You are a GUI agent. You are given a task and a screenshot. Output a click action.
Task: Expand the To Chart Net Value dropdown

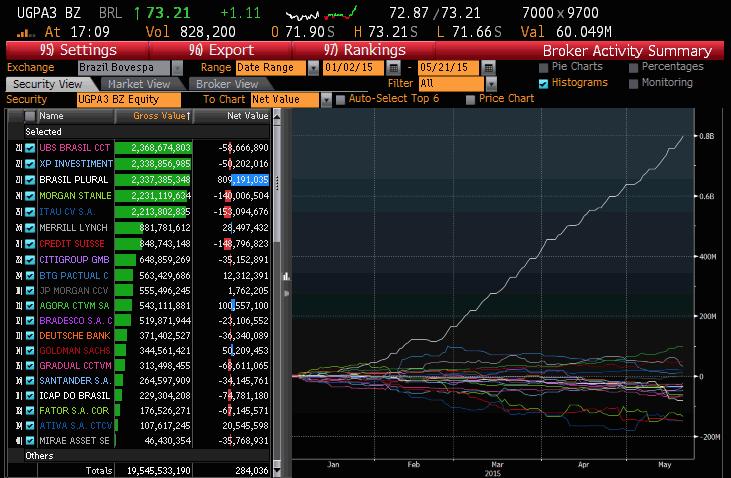point(326,100)
